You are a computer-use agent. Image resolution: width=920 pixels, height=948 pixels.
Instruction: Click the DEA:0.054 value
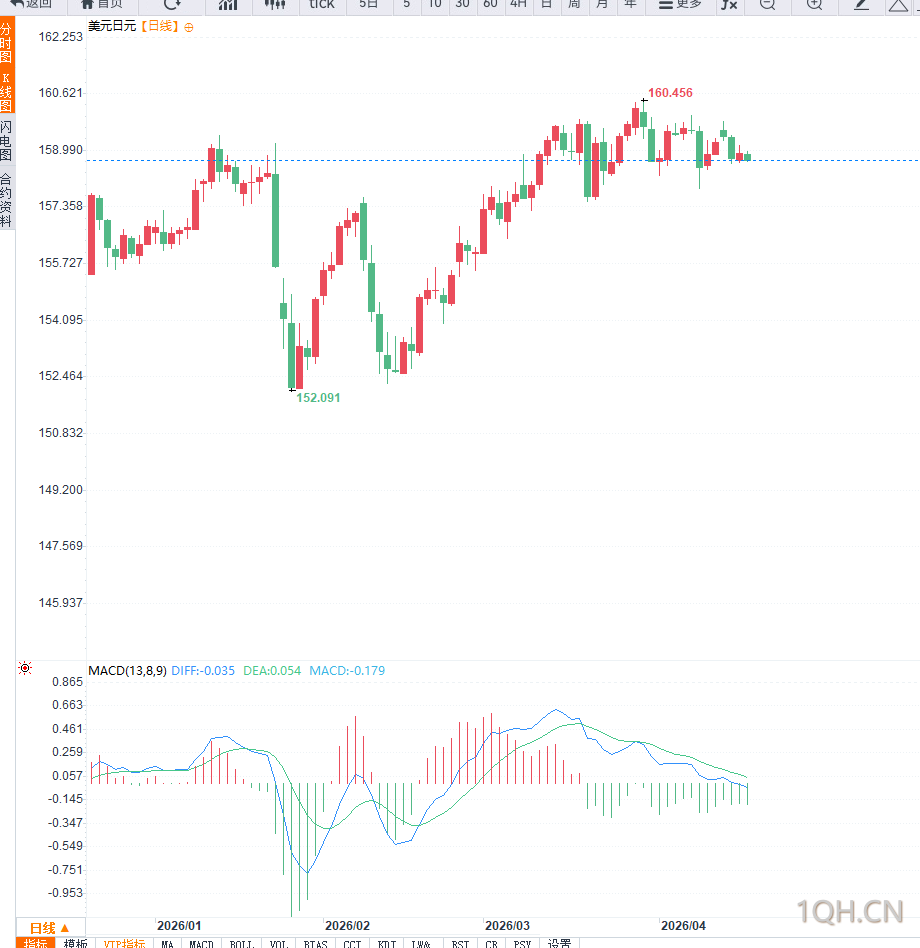(272, 670)
